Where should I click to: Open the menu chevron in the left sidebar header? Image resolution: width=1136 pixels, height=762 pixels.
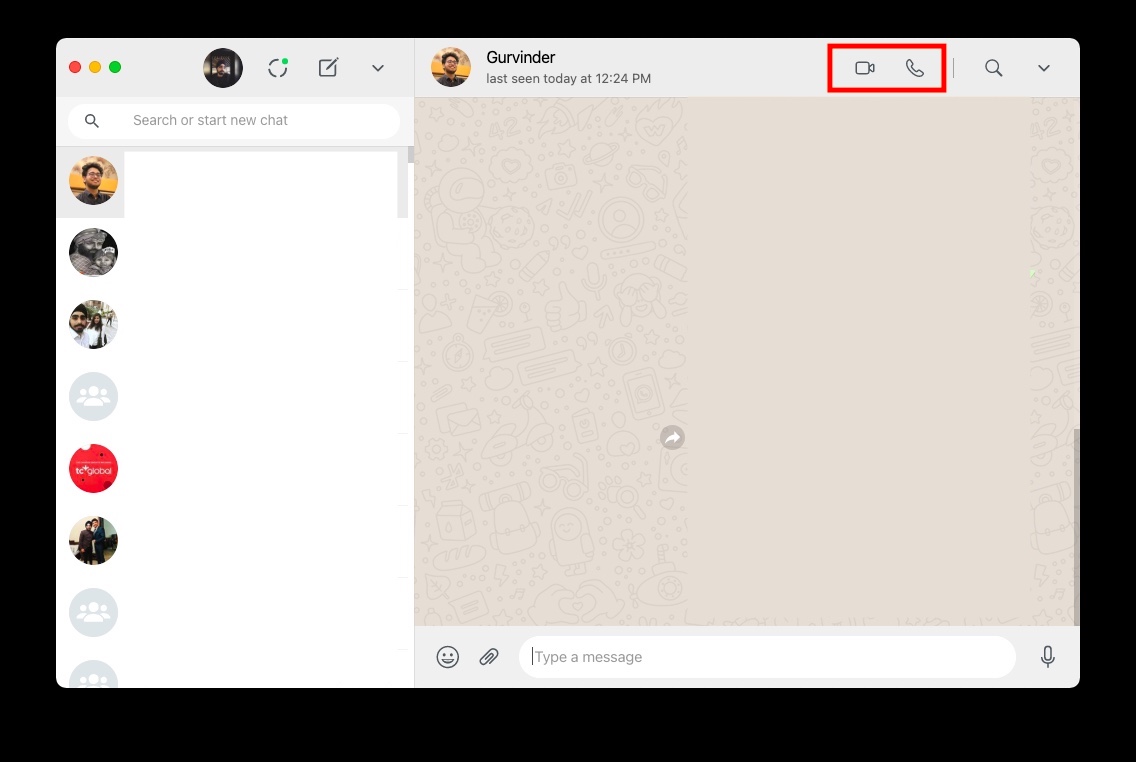point(377,68)
